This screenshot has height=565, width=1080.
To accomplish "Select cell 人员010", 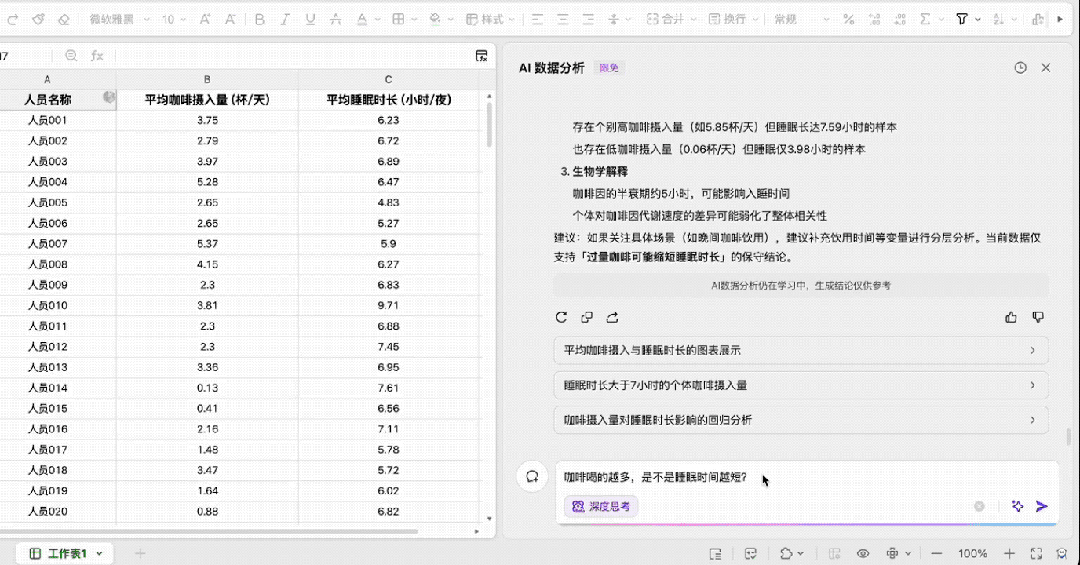I will pyautogui.click(x=48, y=305).
